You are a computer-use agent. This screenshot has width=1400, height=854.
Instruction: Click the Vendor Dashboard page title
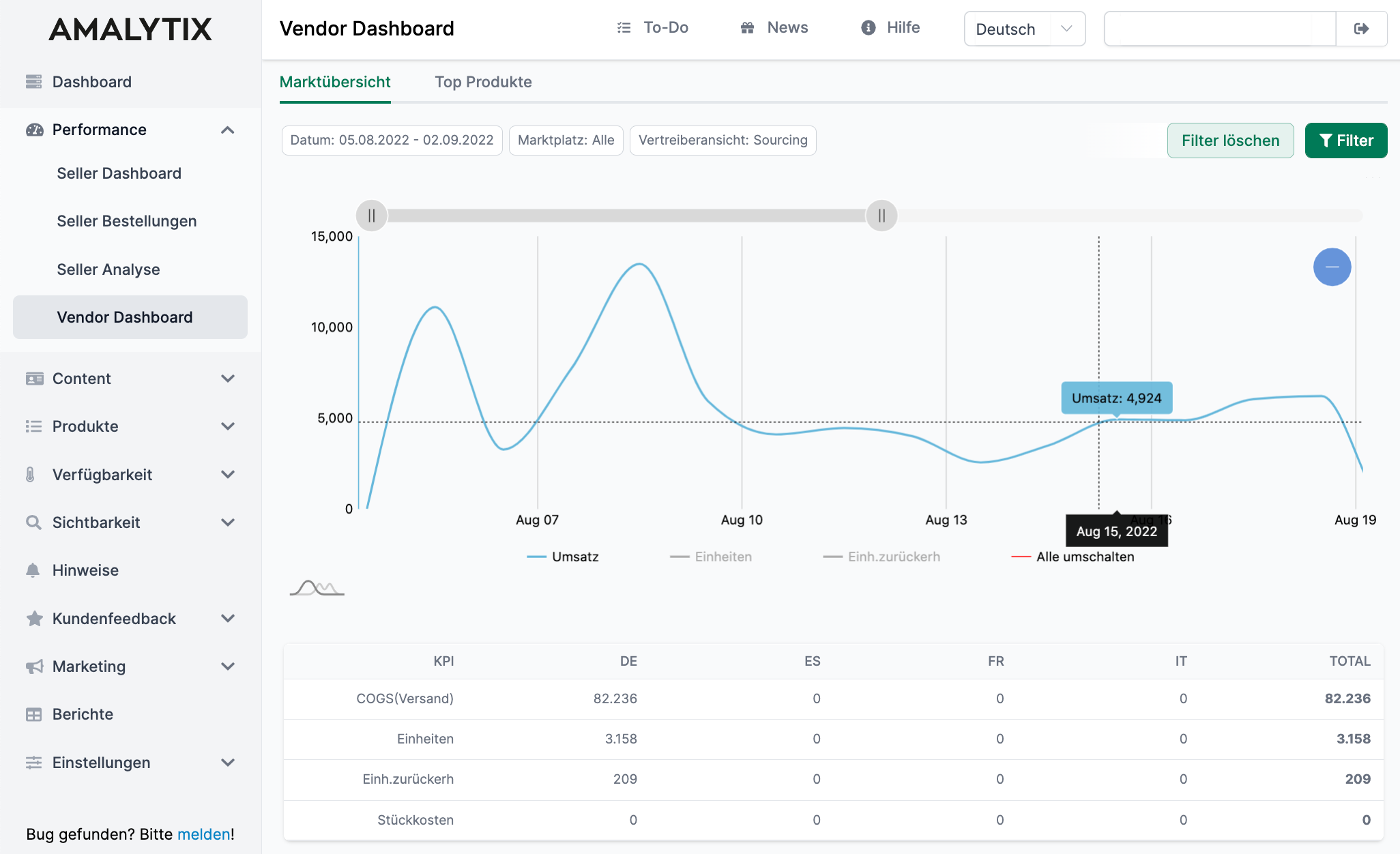pyautogui.click(x=366, y=29)
